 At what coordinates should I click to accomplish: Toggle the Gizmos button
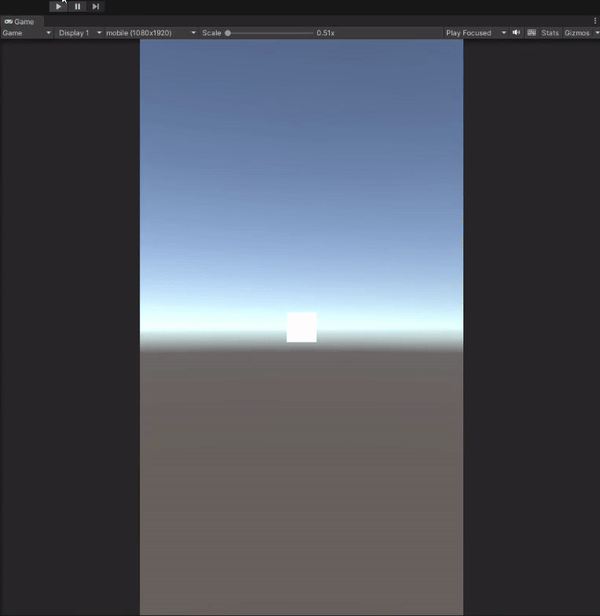[x=577, y=33]
